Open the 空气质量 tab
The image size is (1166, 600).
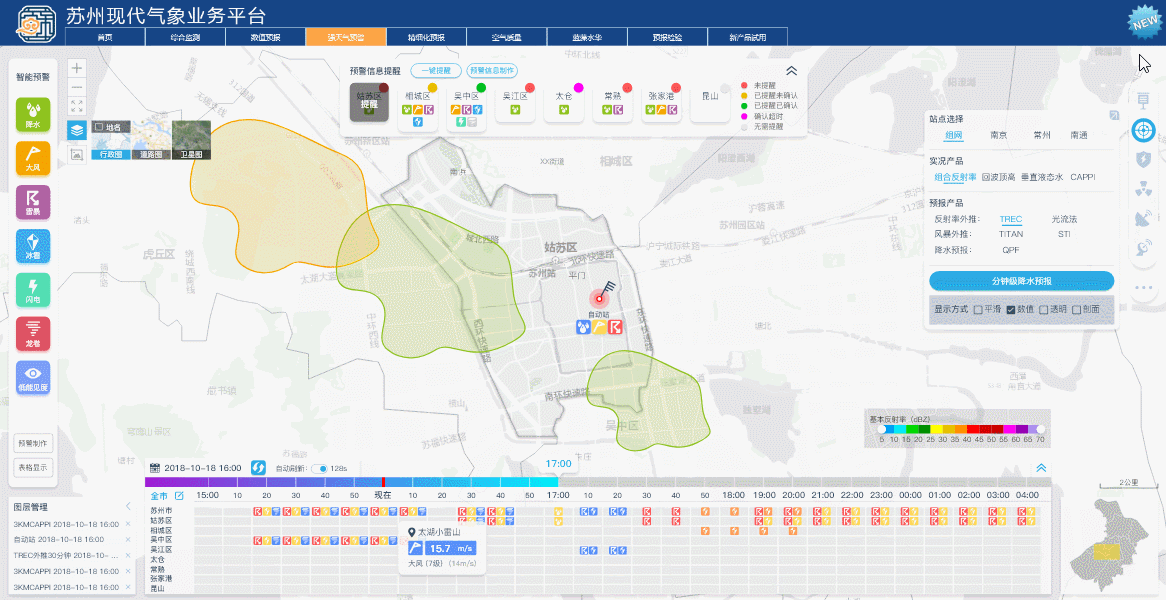tap(506, 37)
